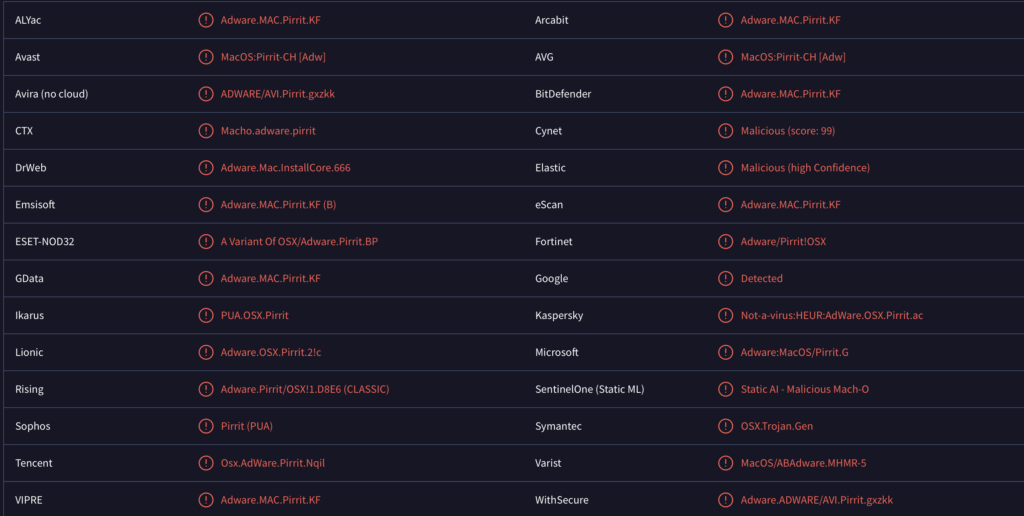This screenshot has height=516, width=1024.
Task: Click the warning icon for Microsoft result
Action: pyautogui.click(x=726, y=352)
